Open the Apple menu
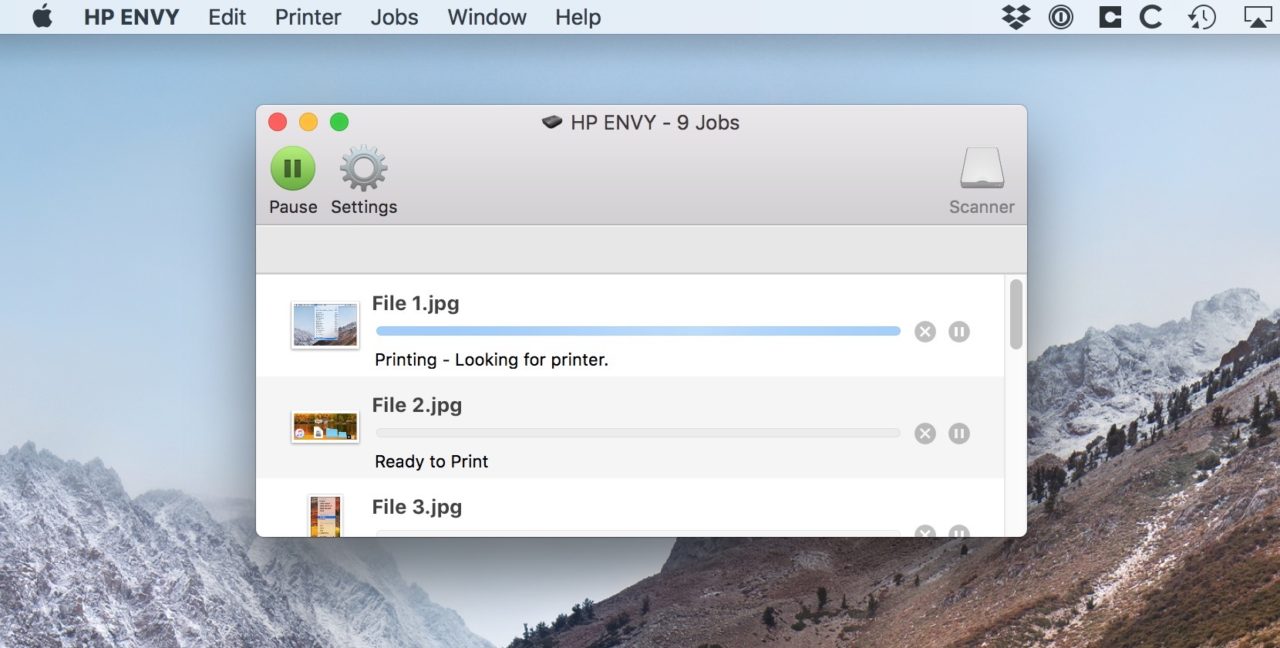This screenshot has width=1280, height=648. 42,17
